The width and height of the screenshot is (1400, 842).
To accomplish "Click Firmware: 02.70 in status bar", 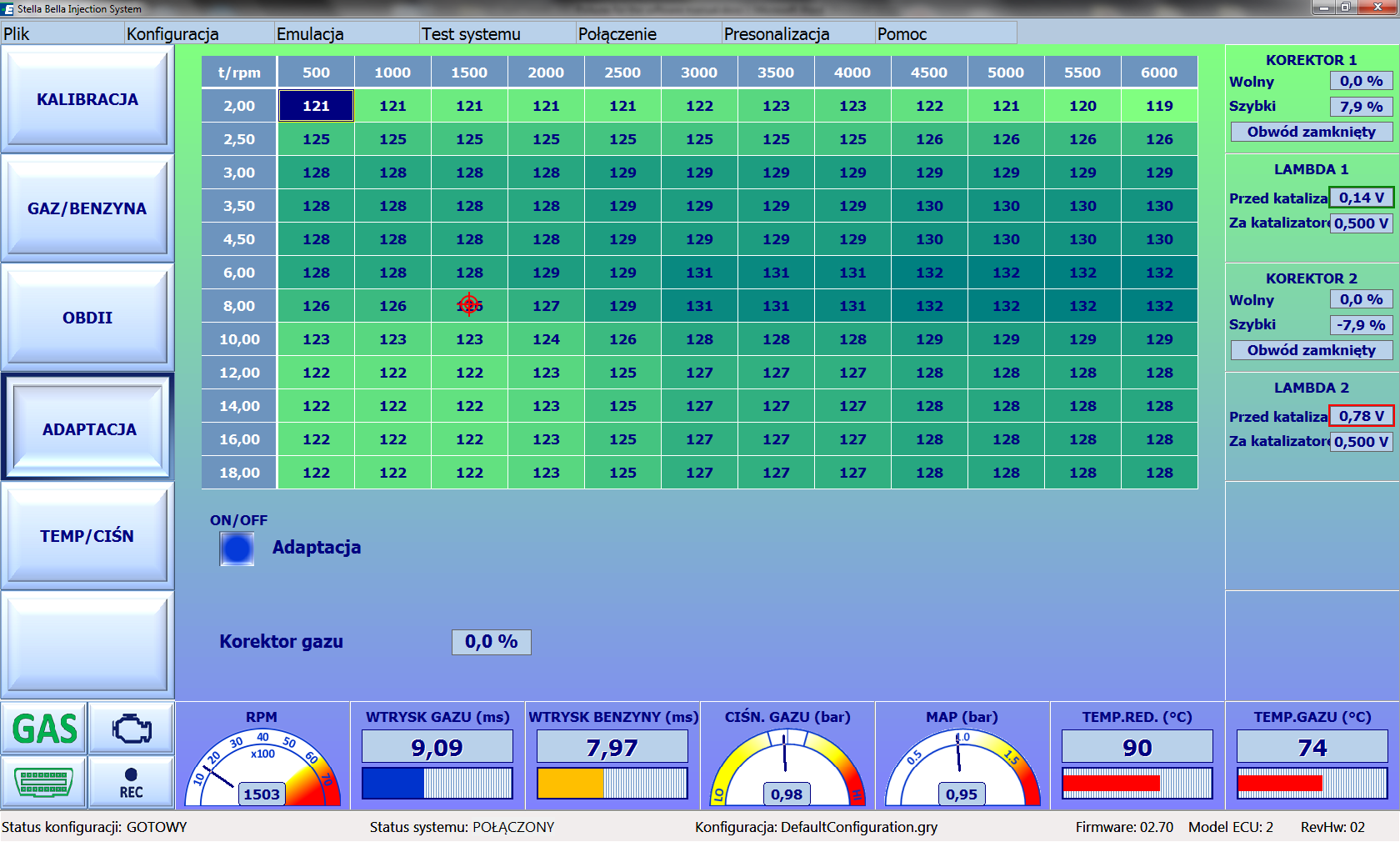I will (1124, 827).
